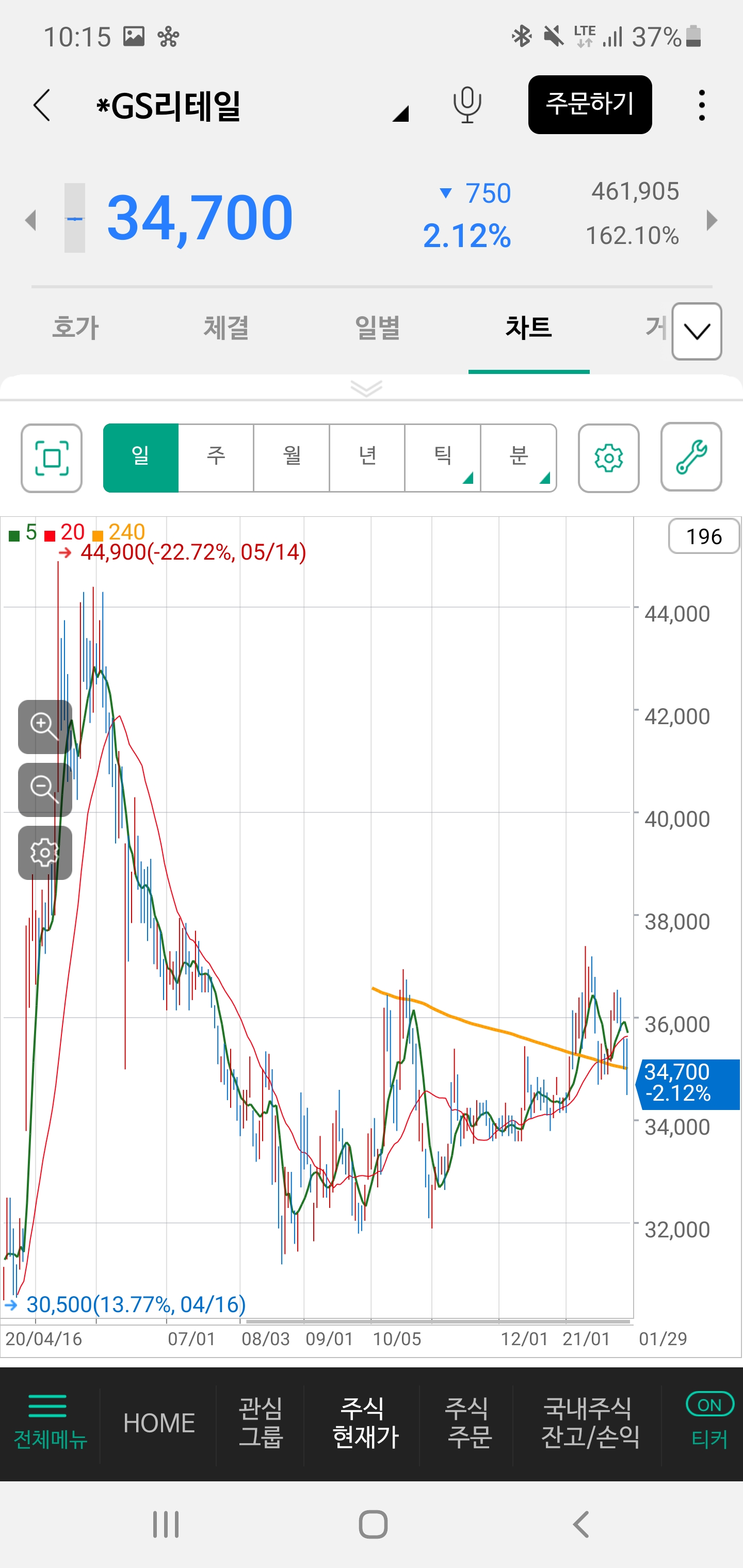This screenshot has width=743, height=1568.
Task: Tap the mini candle thumbnail beside price
Action: click(x=75, y=218)
